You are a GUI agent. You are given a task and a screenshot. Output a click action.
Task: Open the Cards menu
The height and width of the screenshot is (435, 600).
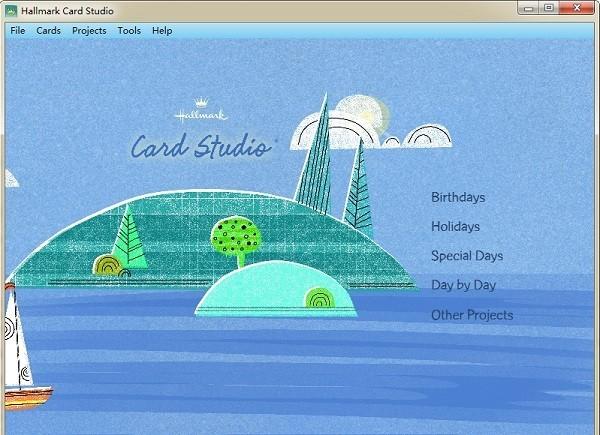pos(49,31)
